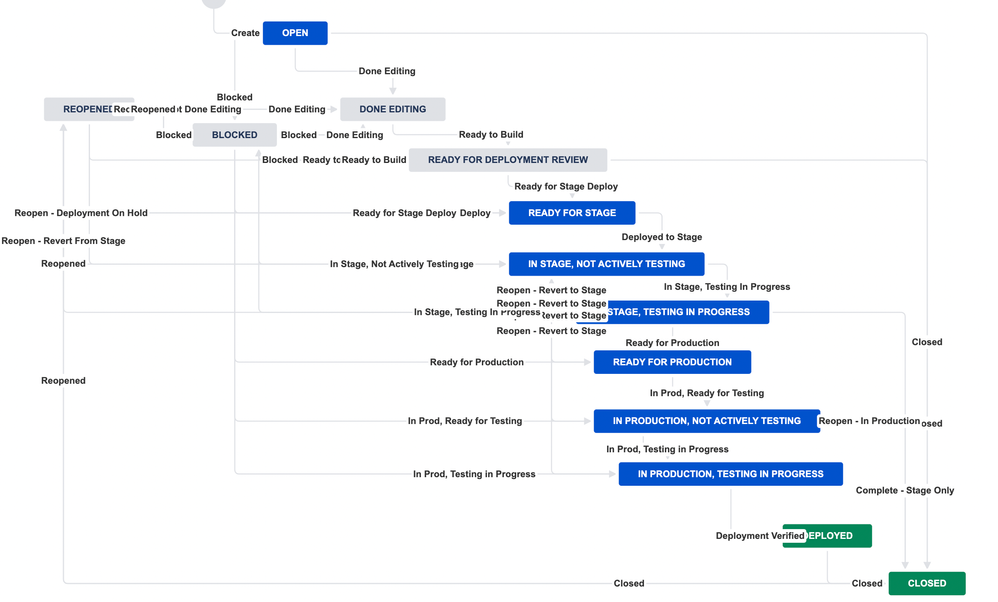This screenshot has width=998, height=602.
Task: Click In Prod, Testing in Progress label above its status
Action: click(667, 449)
